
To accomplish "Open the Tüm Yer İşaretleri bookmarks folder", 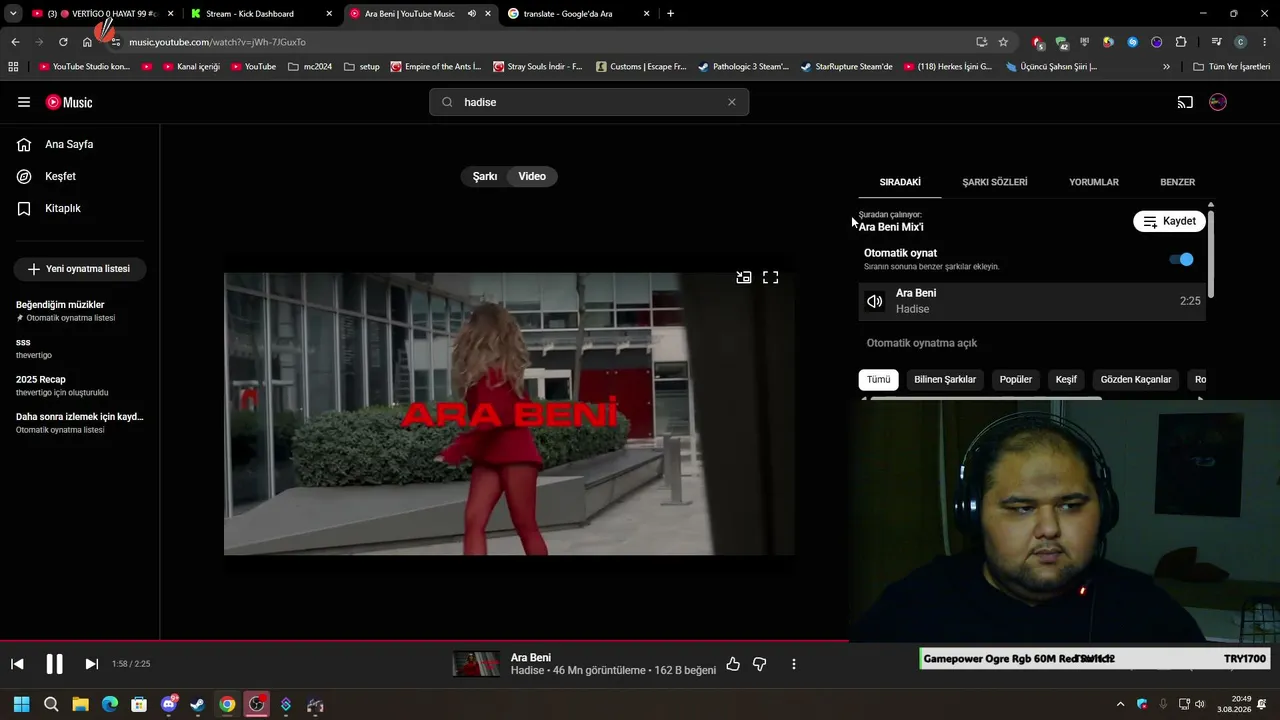I will [x=1232, y=67].
